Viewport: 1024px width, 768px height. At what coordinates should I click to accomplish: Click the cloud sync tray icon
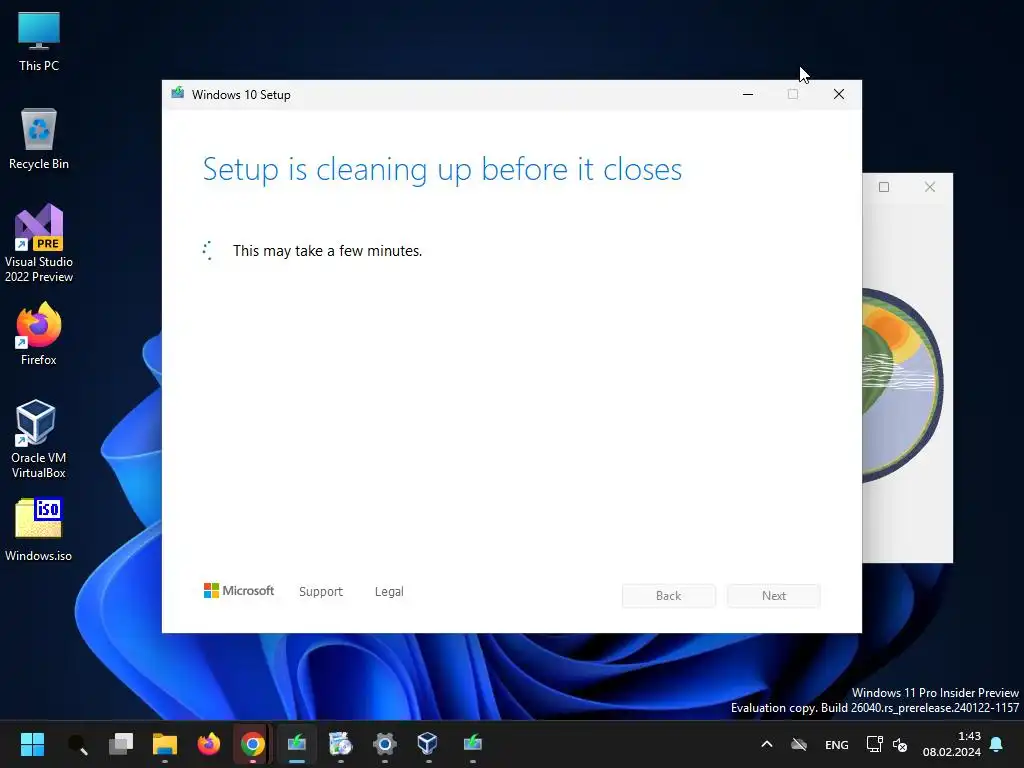(799, 744)
